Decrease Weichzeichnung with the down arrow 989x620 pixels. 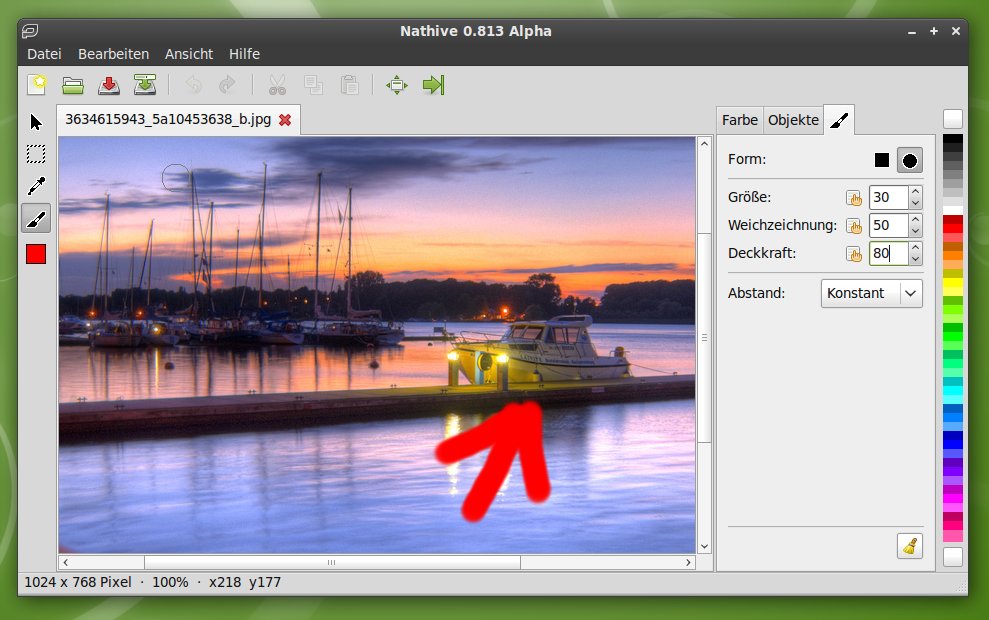point(915,231)
